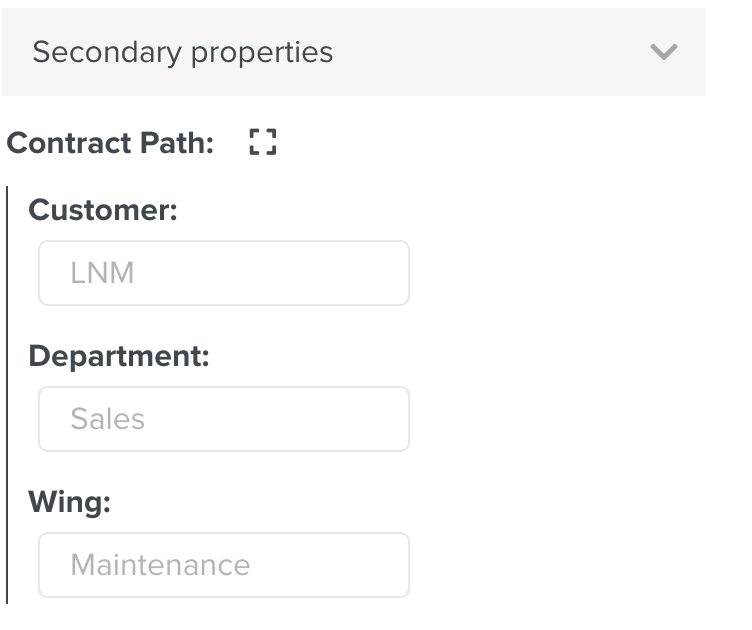Focus the Department input field

point(224,419)
